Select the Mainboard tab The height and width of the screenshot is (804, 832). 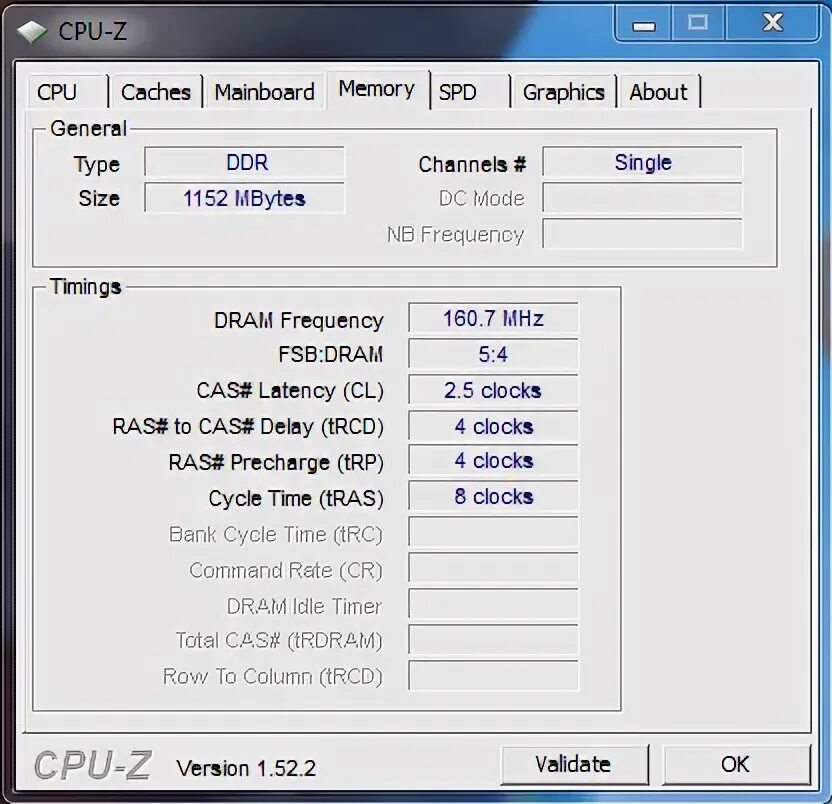(265, 92)
